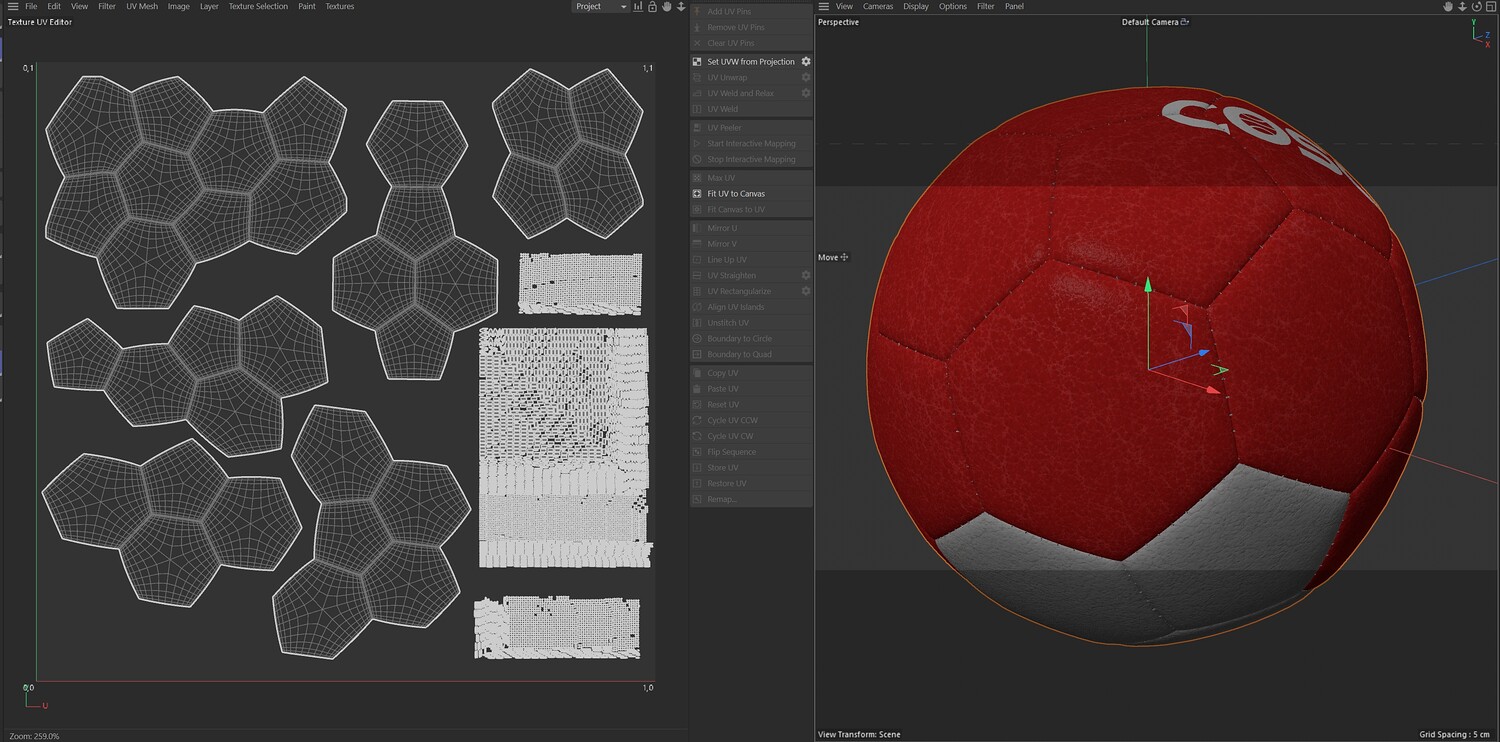1500x742 pixels.
Task: Open the viewport Panel menu
Action: (x=1014, y=6)
